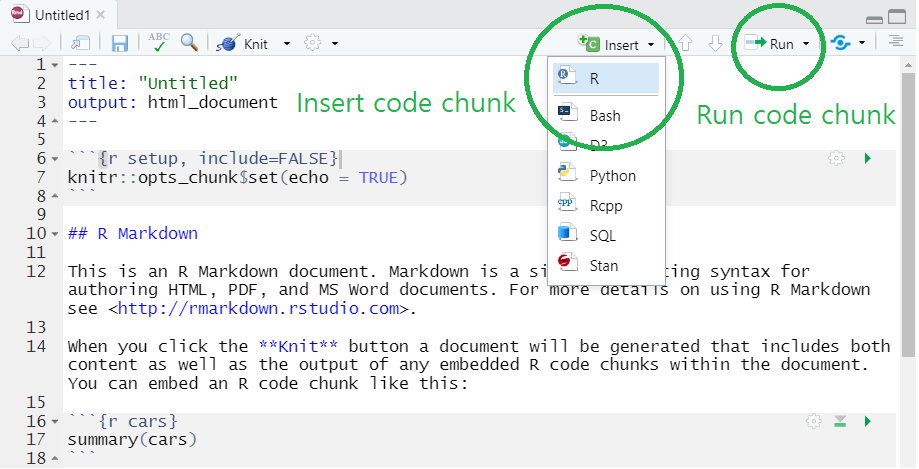The width and height of the screenshot is (919, 469).
Task: Choose Python from the Insert chunk menu
Action: 612,176
